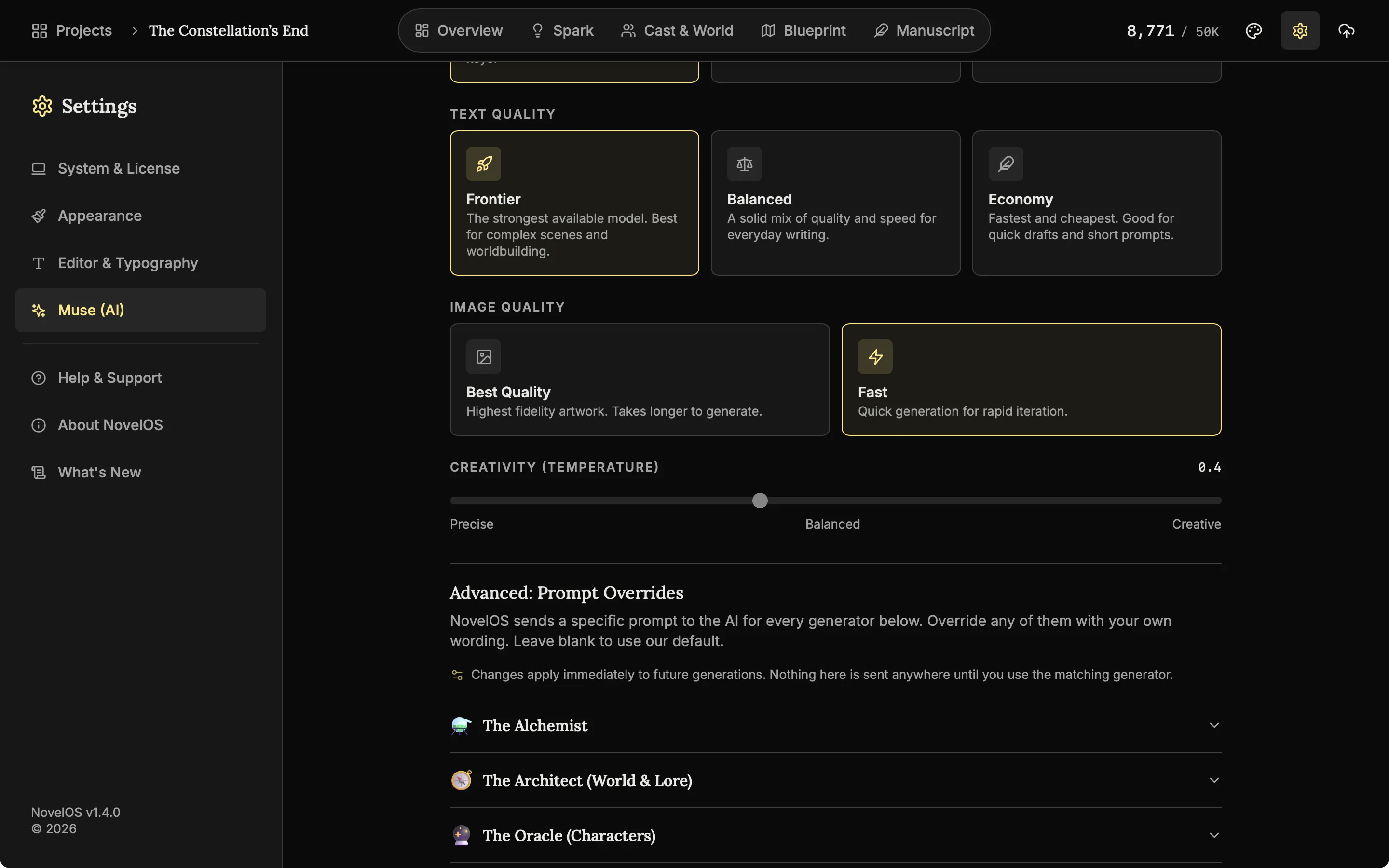Click the temperature value 0.4
The height and width of the screenshot is (868, 1389).
[x=1210, y=467]
